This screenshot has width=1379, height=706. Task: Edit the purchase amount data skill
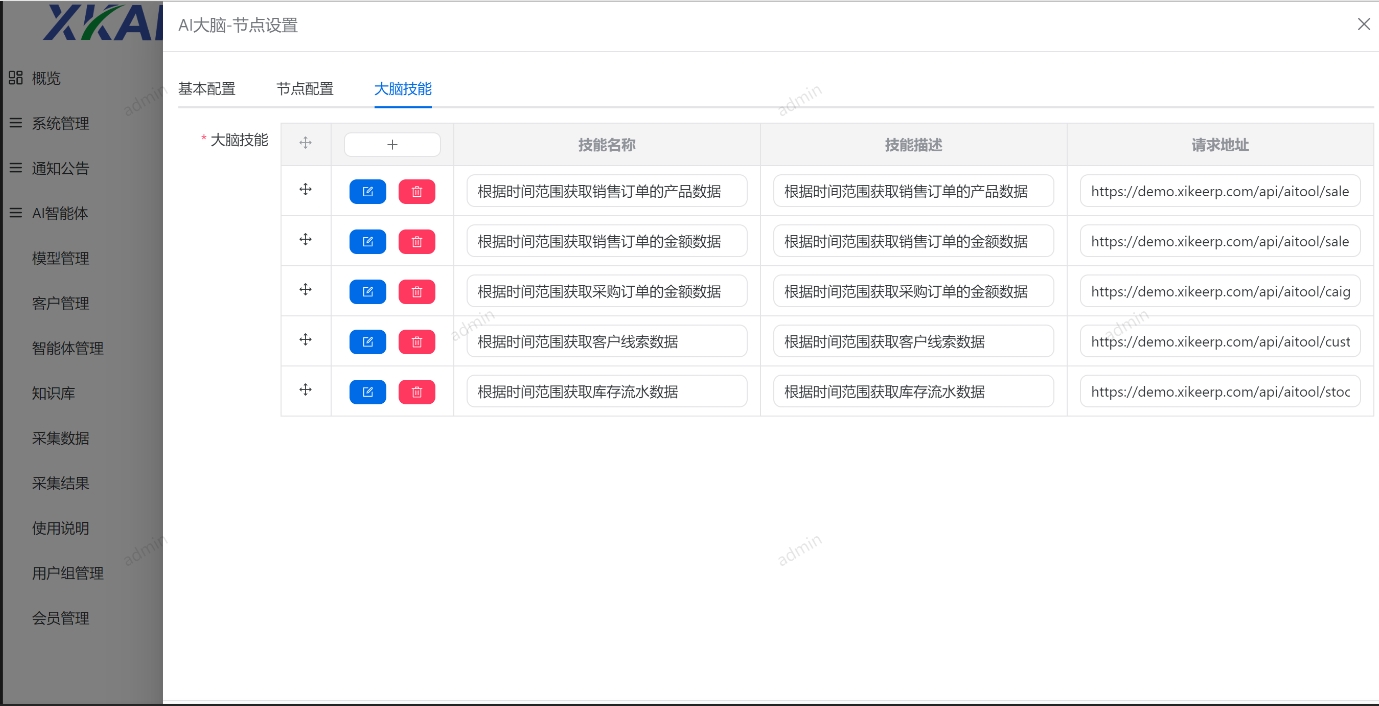point(367,291)
